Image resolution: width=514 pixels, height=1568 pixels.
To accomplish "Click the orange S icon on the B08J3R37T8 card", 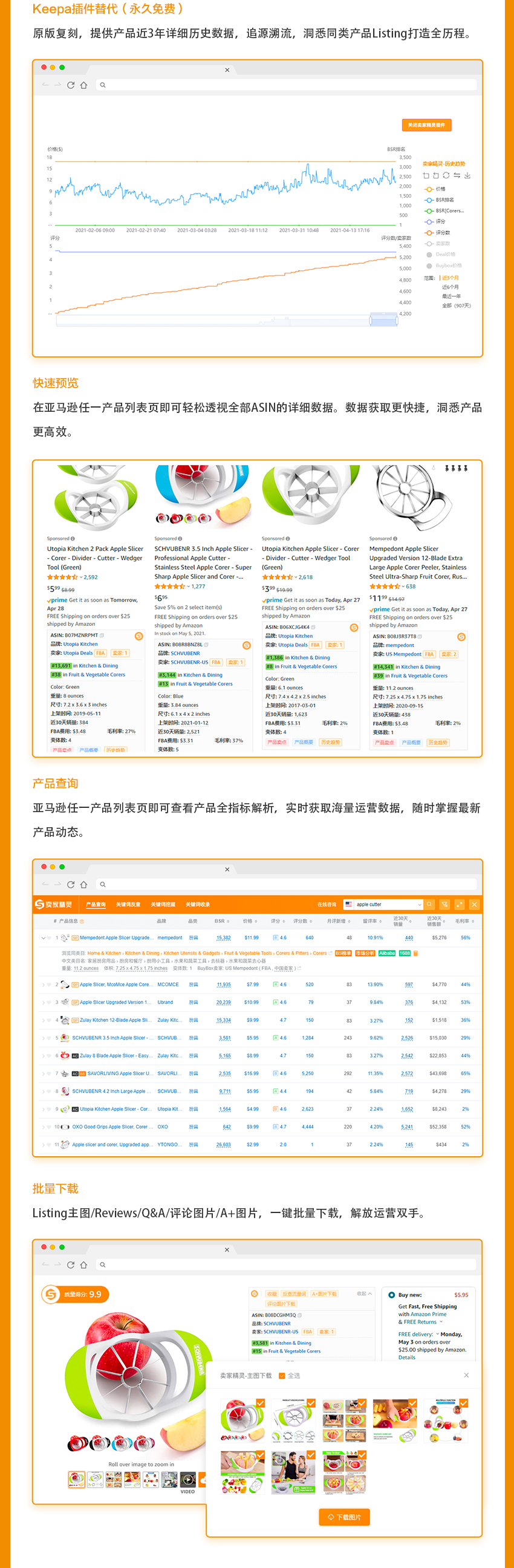I will pos(461,637).
